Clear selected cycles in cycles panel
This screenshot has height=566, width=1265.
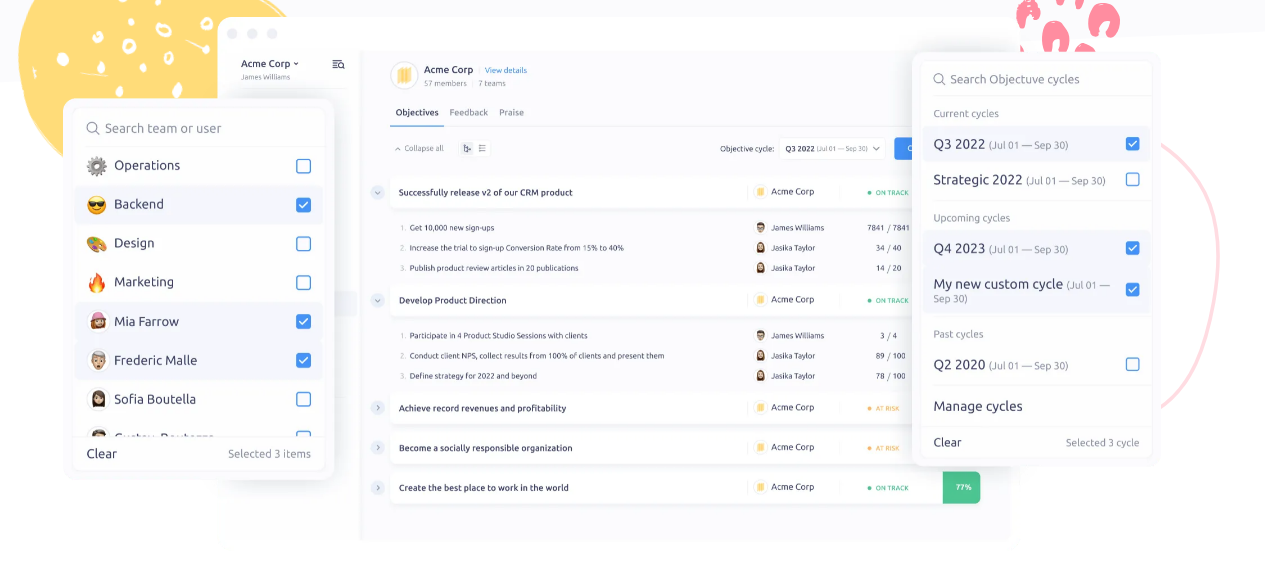click(x=947, y=442)
